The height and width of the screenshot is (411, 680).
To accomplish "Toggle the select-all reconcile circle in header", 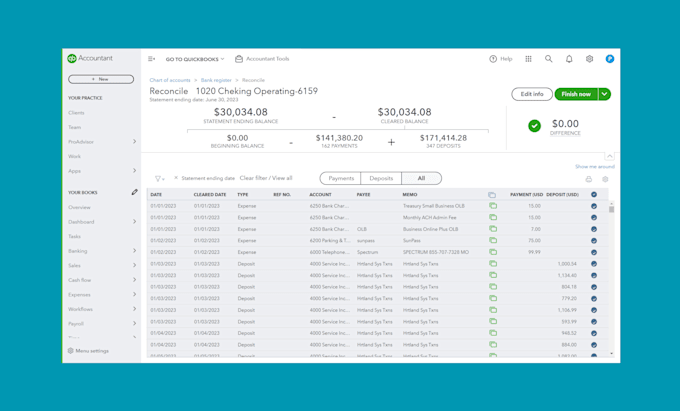I will click(x=594, y=195).
